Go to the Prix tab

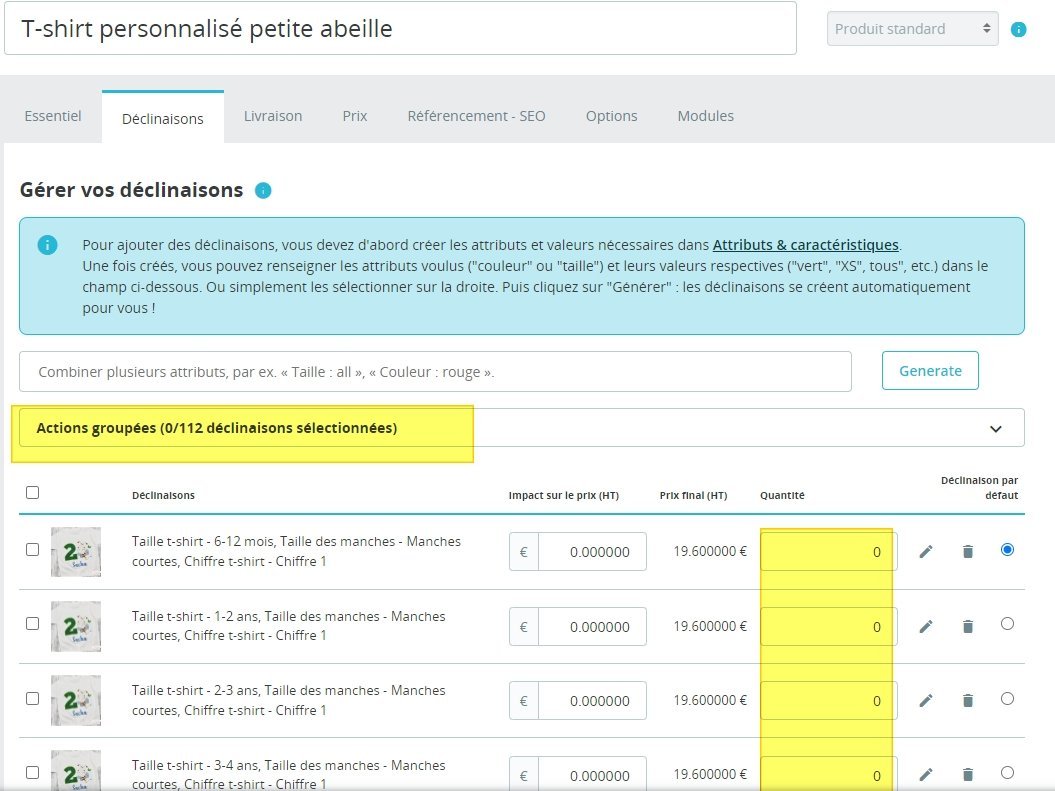[355, 116]
